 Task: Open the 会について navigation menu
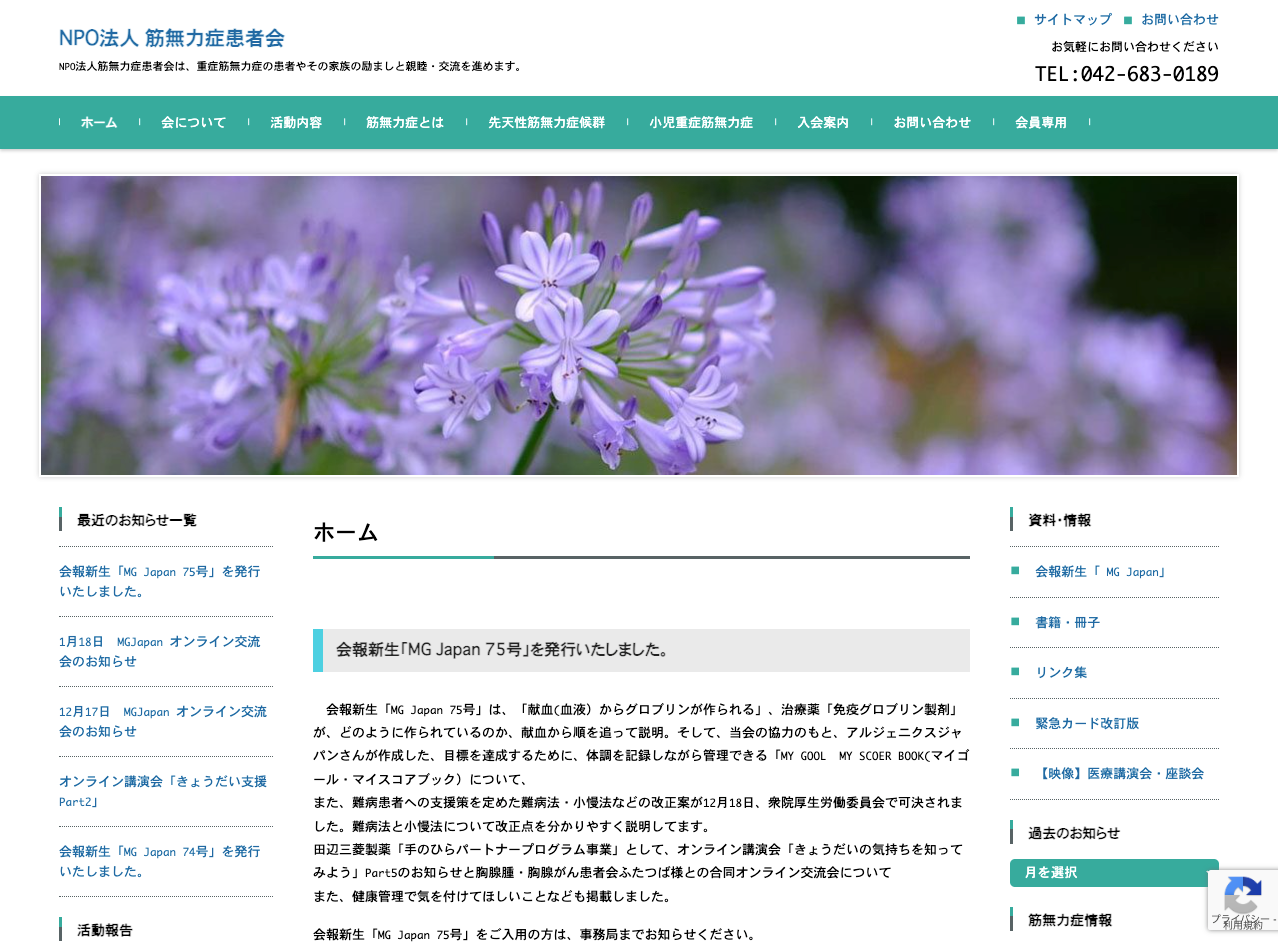(193, 122)
